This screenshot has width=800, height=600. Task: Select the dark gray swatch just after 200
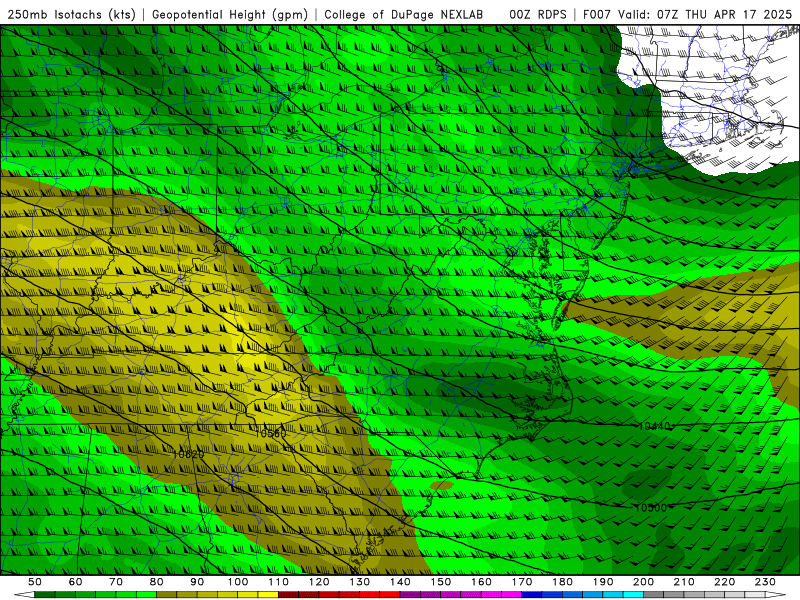click(654, 595)
